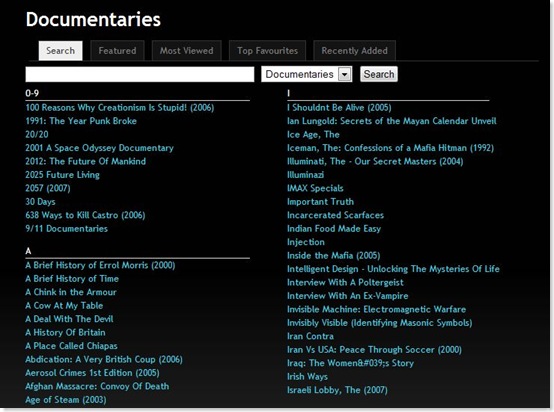Click the Search submit button
The image size is (554, 412).
pos(379,74)
